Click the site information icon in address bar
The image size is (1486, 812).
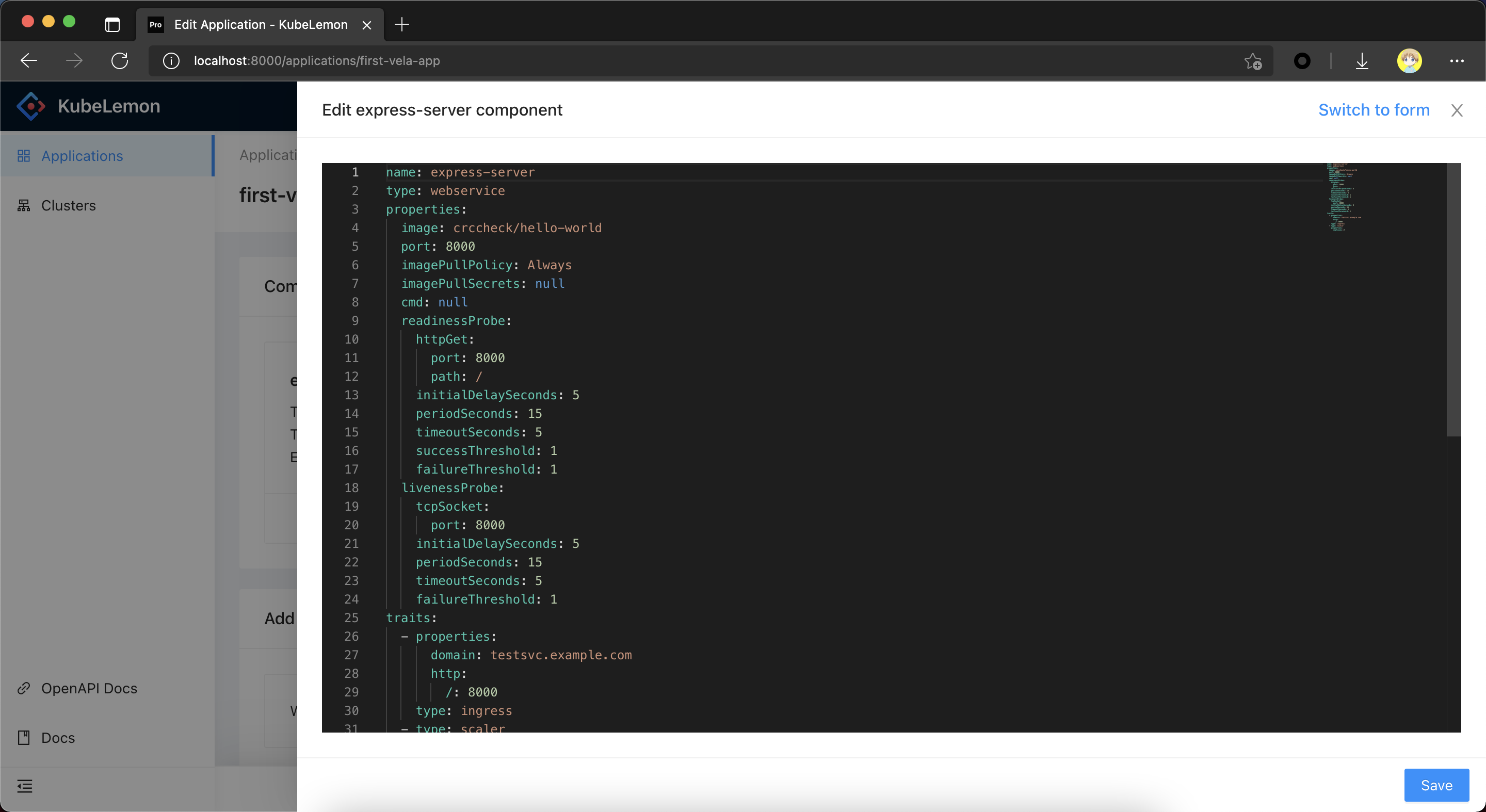pyautogui.click(x=171, y=60)
